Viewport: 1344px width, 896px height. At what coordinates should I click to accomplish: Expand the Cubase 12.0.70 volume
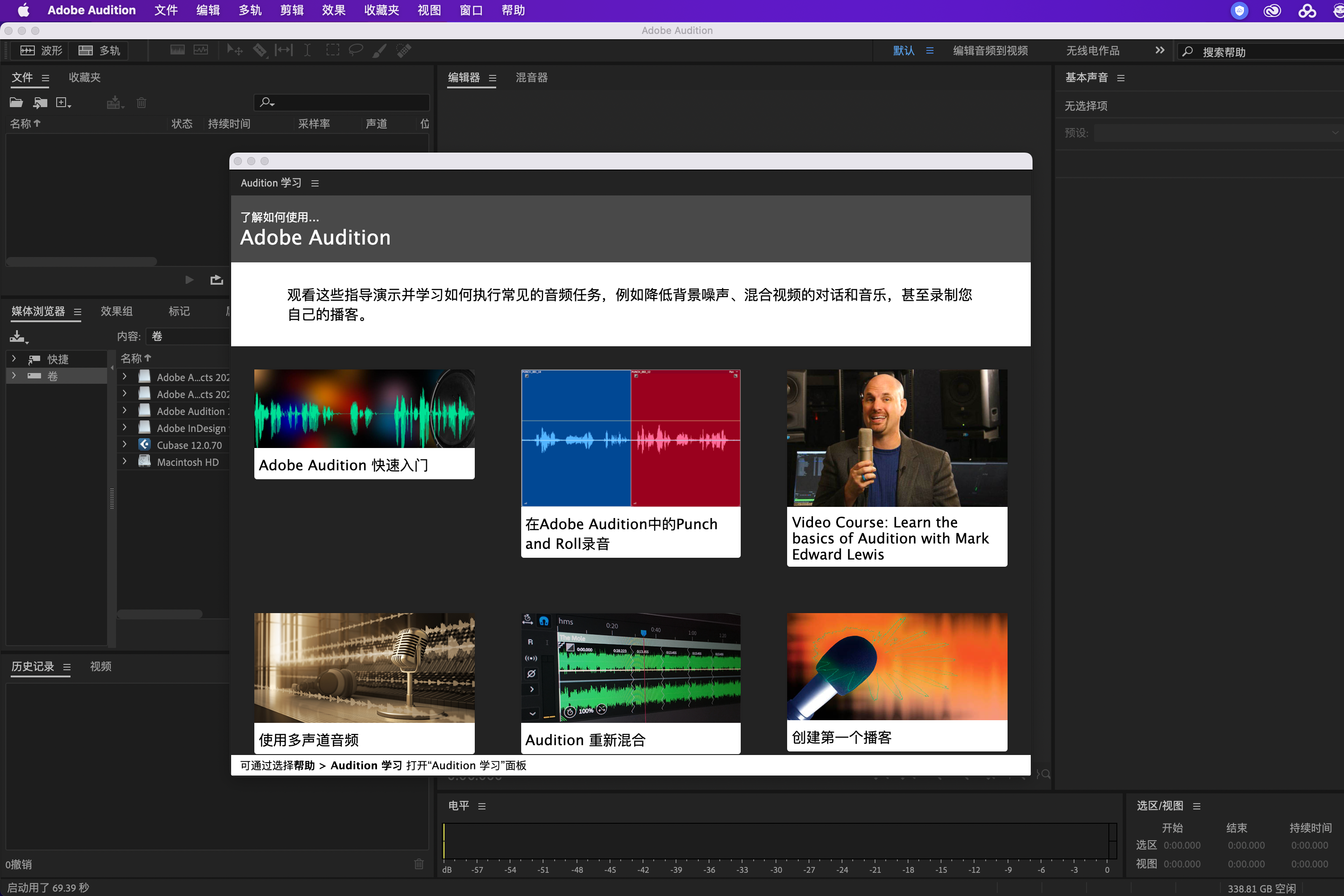click(x=124, y=444)
